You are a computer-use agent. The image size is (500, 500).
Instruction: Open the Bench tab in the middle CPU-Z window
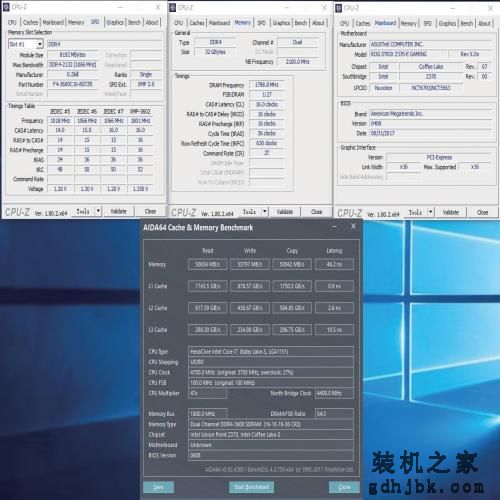click(x=301, y=23)
